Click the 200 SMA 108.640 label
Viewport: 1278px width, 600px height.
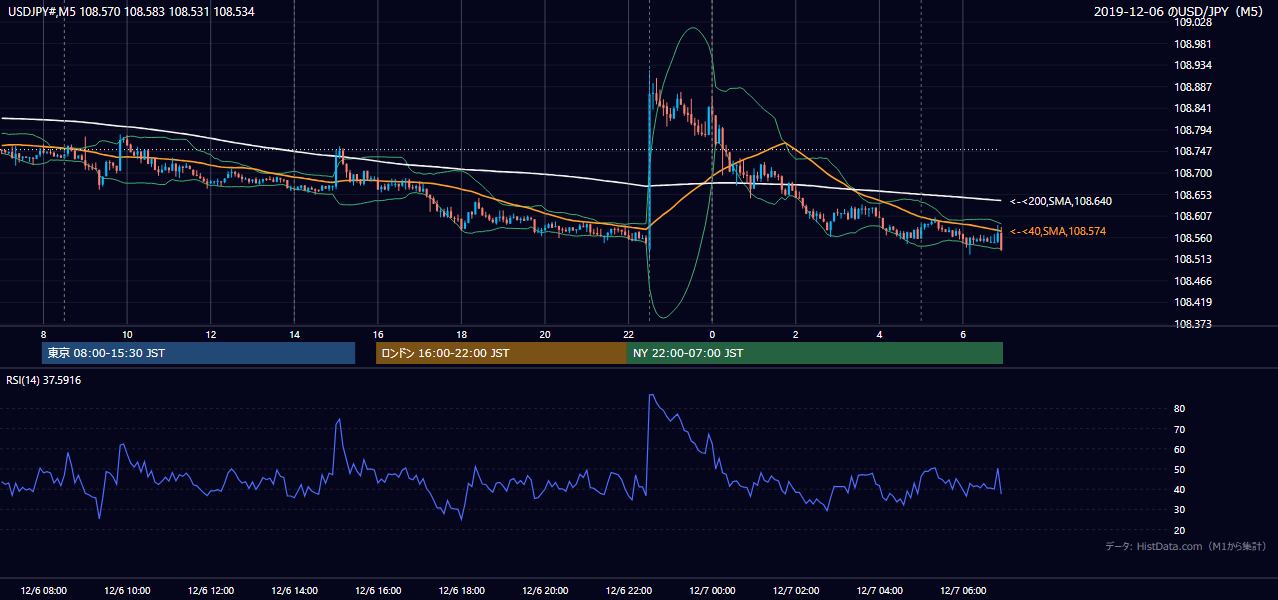click(1061, 202)
